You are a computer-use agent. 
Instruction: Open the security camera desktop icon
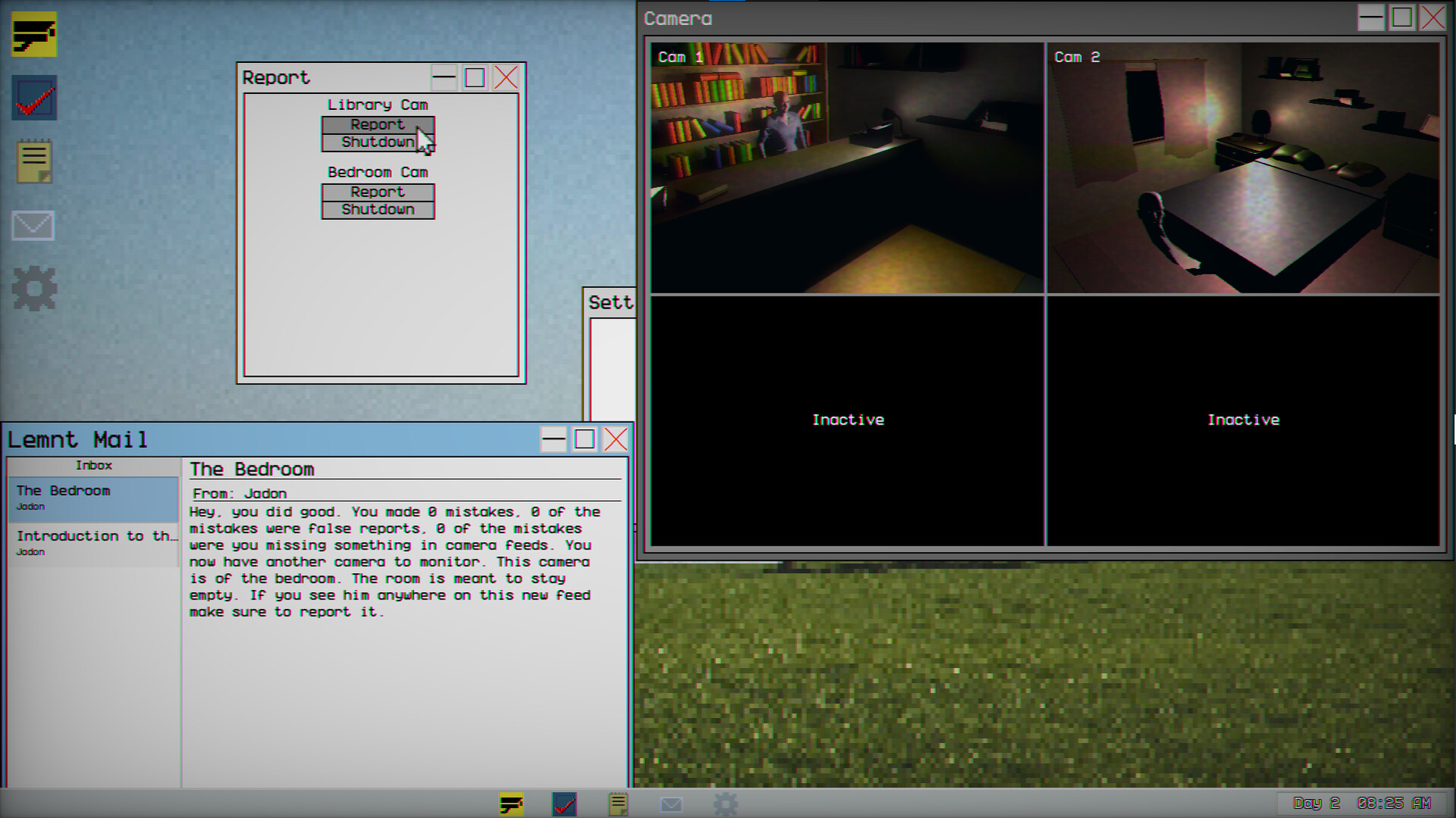click(34, 34)
